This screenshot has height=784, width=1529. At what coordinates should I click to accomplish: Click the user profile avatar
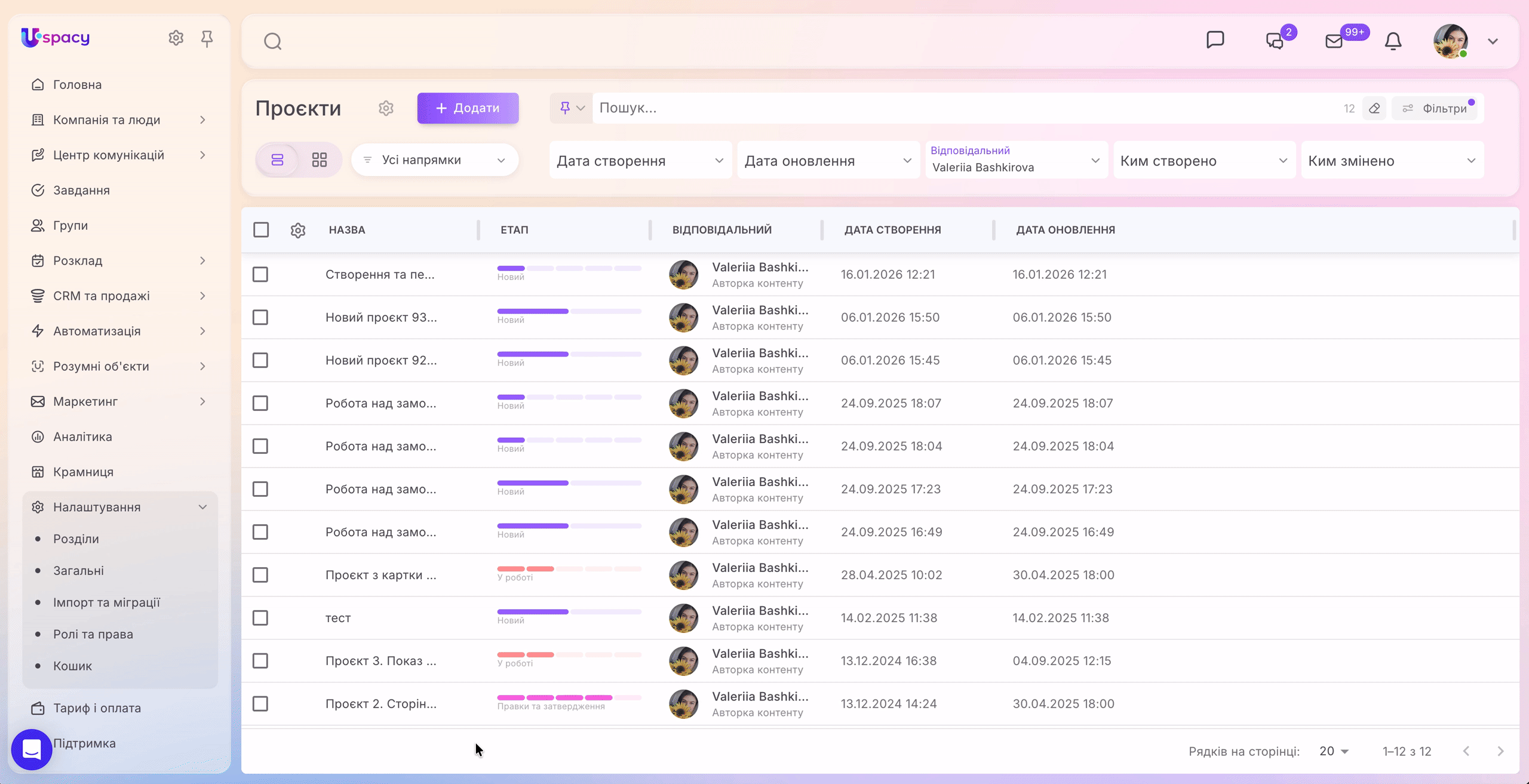(1450, 41)
